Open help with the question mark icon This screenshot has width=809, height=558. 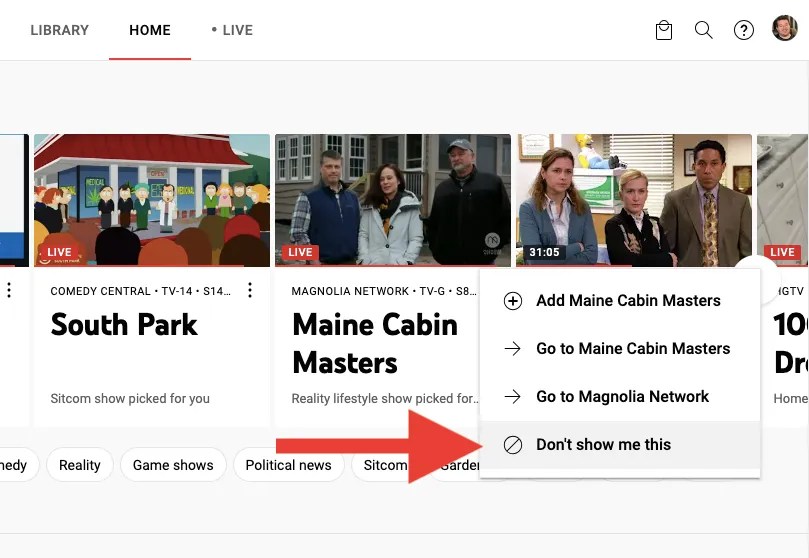tap(743, 30)
